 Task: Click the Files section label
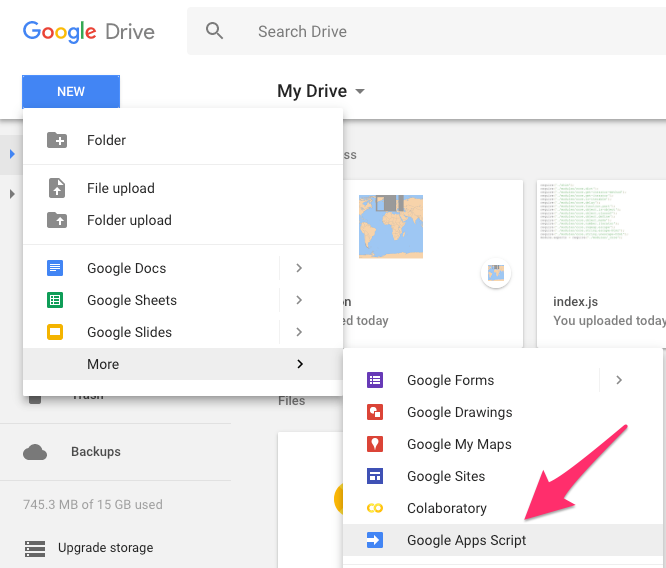pyautogui.click(x=292, y=401)
